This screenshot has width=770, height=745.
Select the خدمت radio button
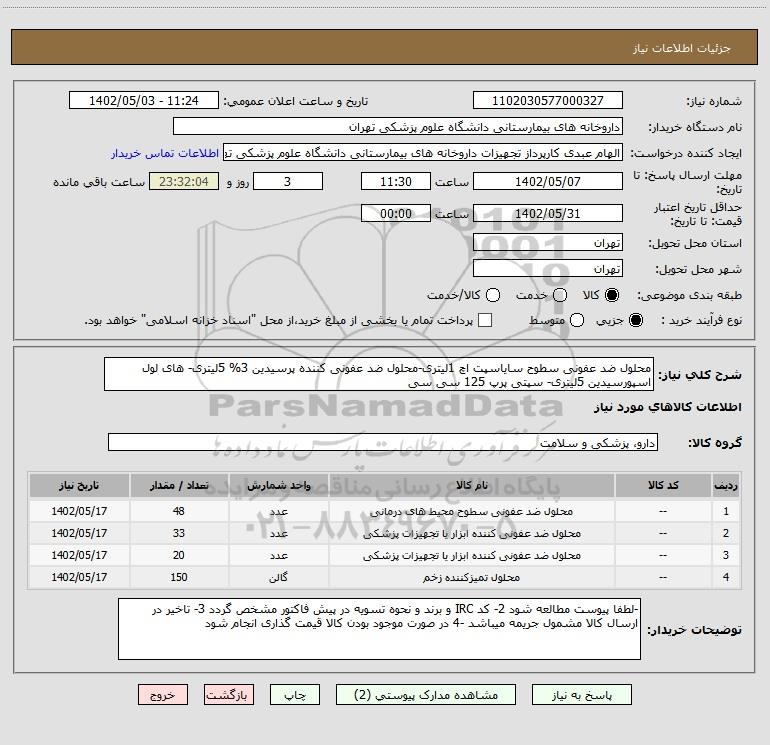(x=560, y=295)
